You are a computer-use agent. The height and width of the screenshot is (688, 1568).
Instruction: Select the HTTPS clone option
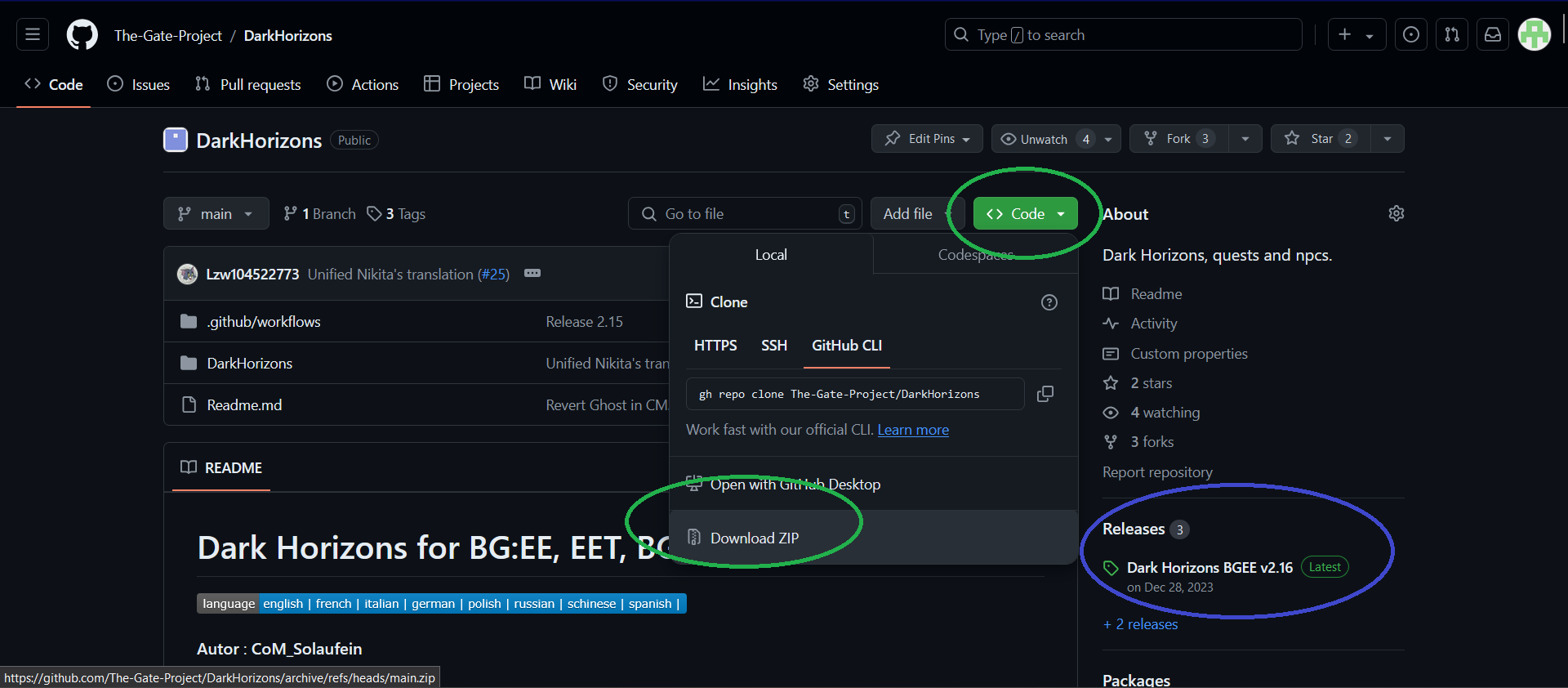[715, 346]
